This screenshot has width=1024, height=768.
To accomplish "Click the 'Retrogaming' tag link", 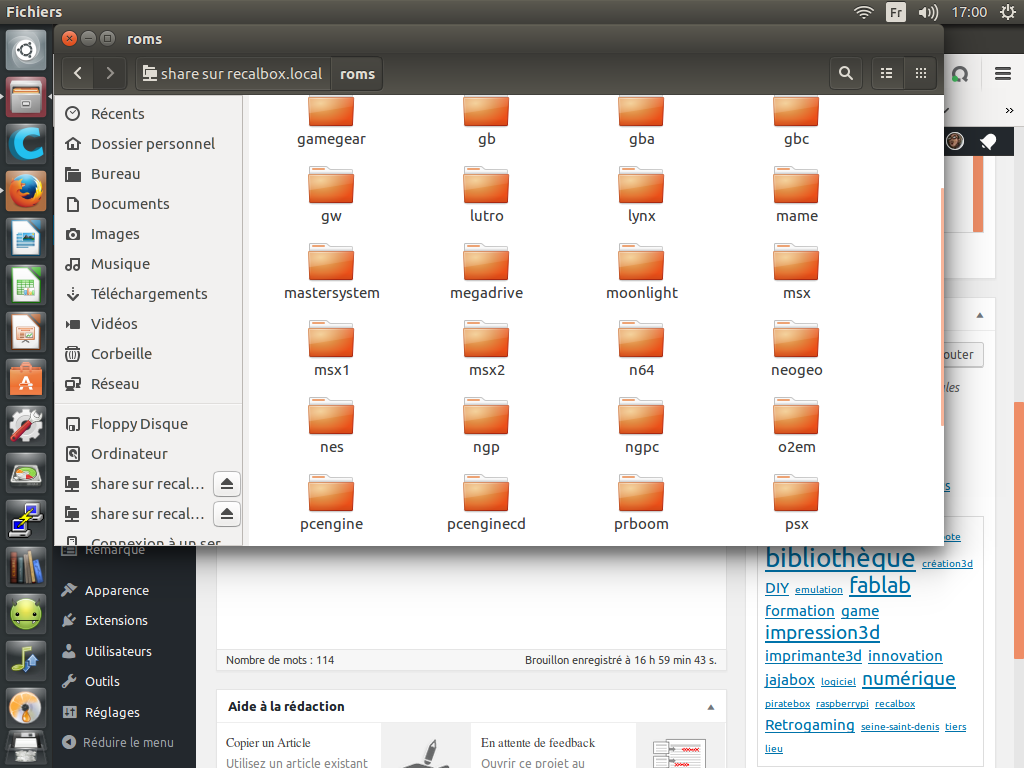I will (x=809, y=725).
